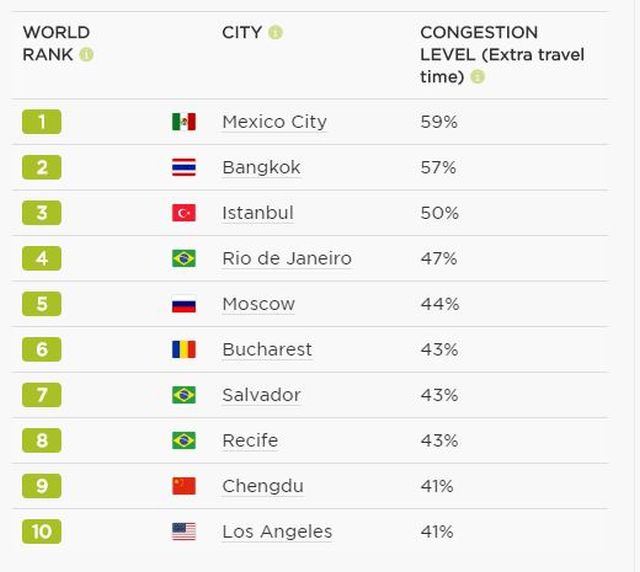Open the Salvador city link
The height and width of the screenshot is (572, 640).
pyautogui.click(x=261, y=395)
